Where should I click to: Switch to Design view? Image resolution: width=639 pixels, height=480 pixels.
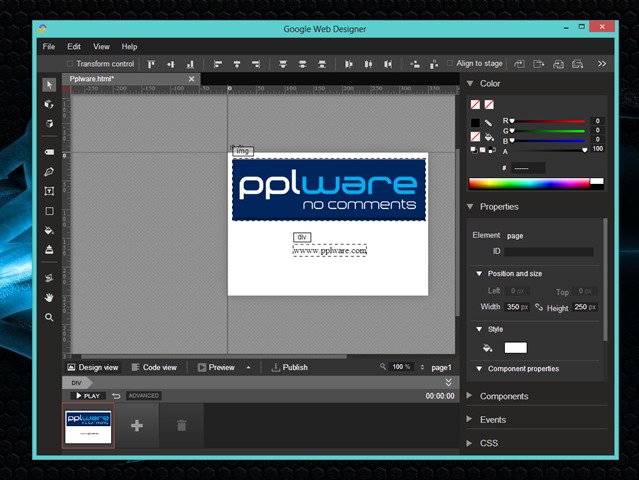(x=93, y=367)
